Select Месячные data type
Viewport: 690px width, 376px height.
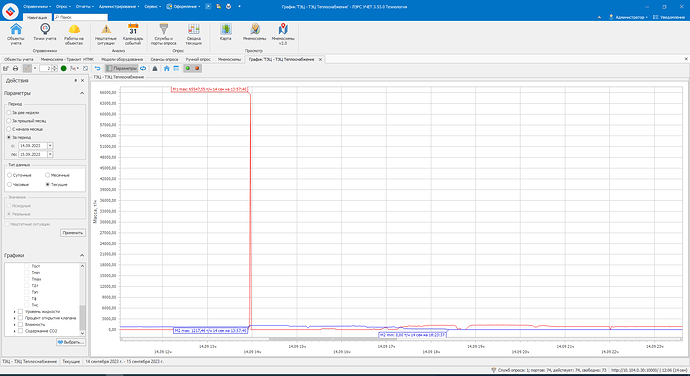coord(48,175)
